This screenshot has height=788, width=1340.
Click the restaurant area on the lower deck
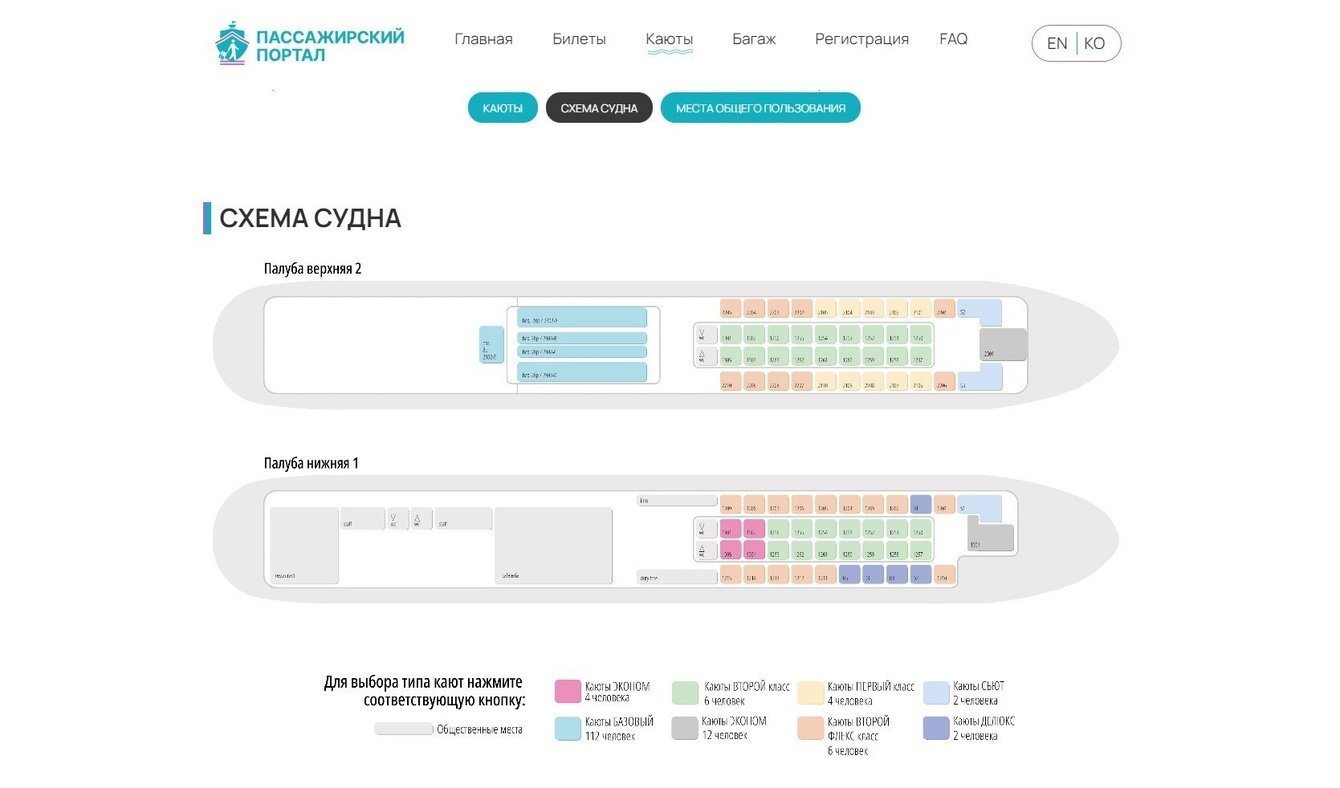tap(304, 546)
